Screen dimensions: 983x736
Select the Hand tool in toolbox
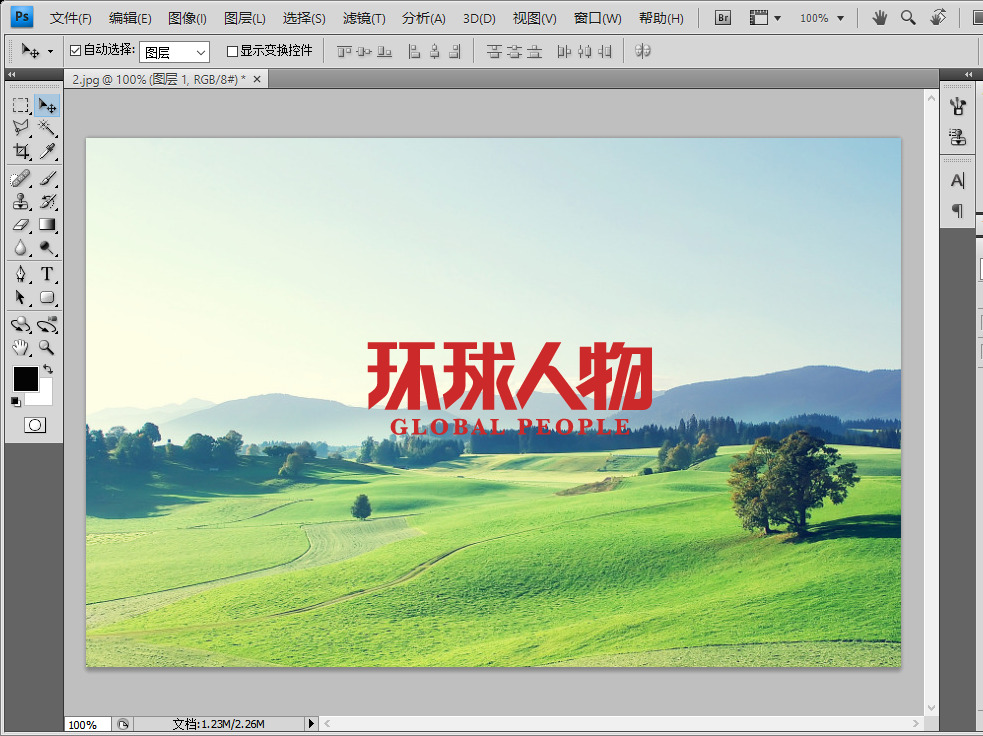coord(21,347)
